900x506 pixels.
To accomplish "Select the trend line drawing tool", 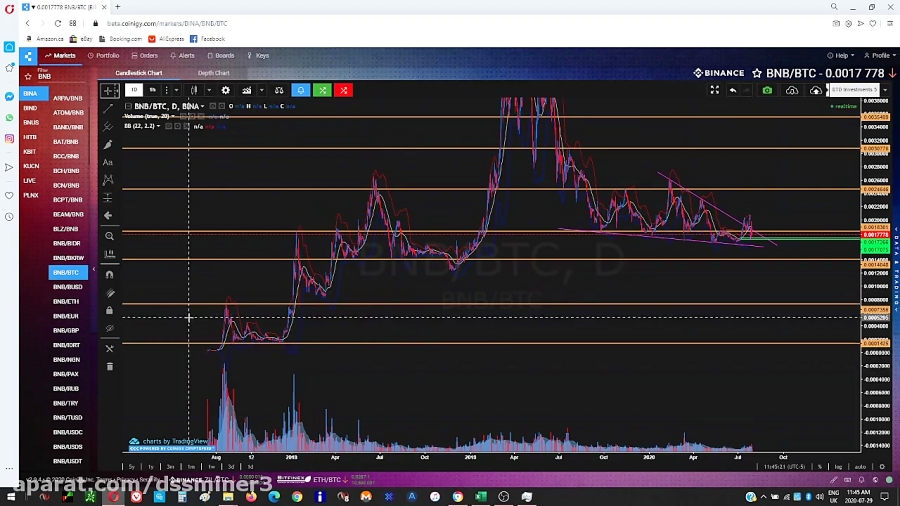I will tap(108, 109).
